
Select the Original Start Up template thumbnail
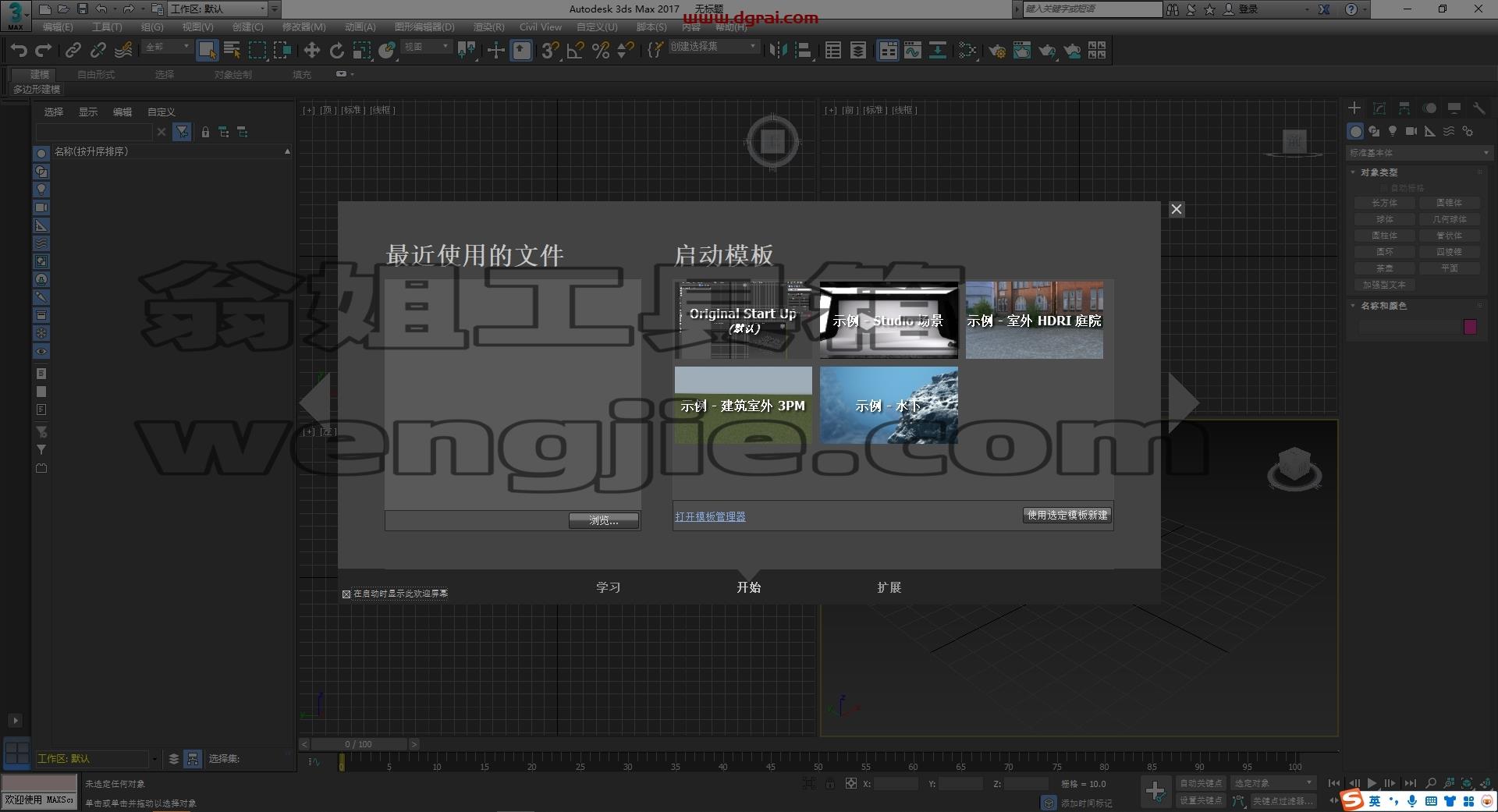[743, 321]
